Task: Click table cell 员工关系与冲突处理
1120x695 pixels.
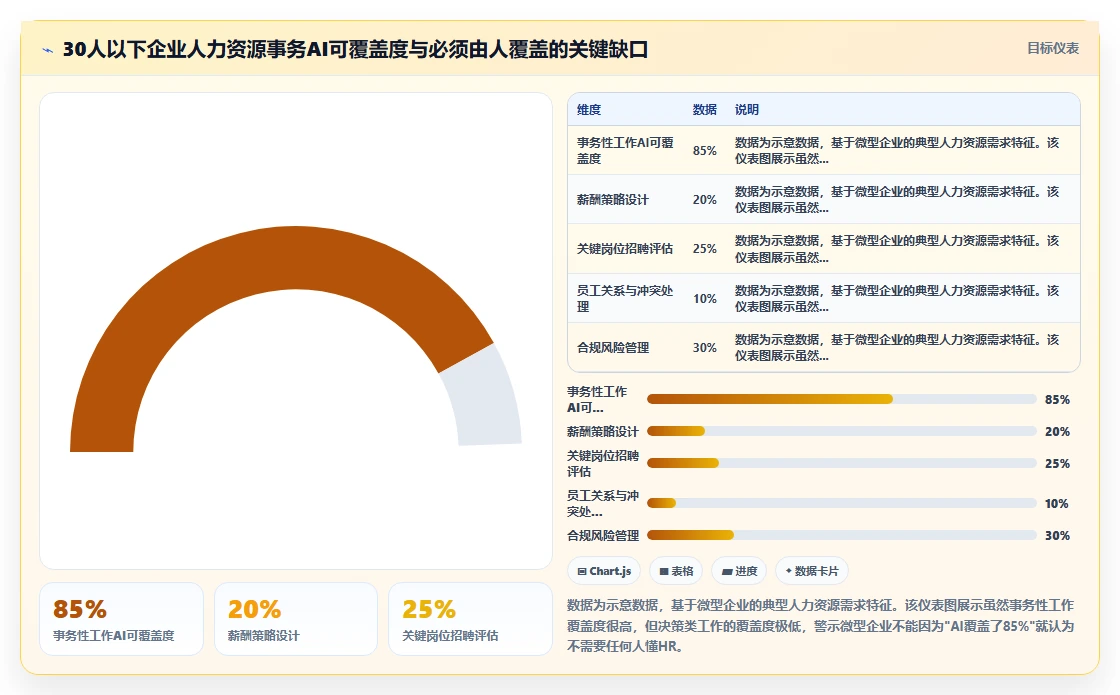Action: click(x=626, y=299)
